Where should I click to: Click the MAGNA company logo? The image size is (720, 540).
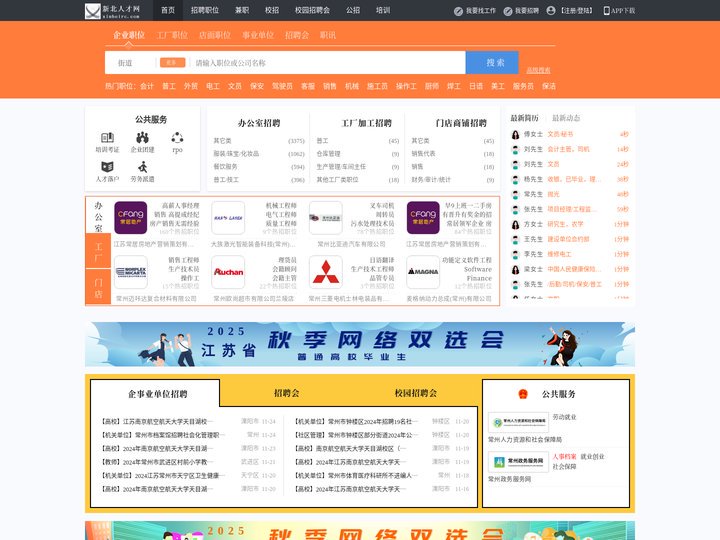click(423, 272)
